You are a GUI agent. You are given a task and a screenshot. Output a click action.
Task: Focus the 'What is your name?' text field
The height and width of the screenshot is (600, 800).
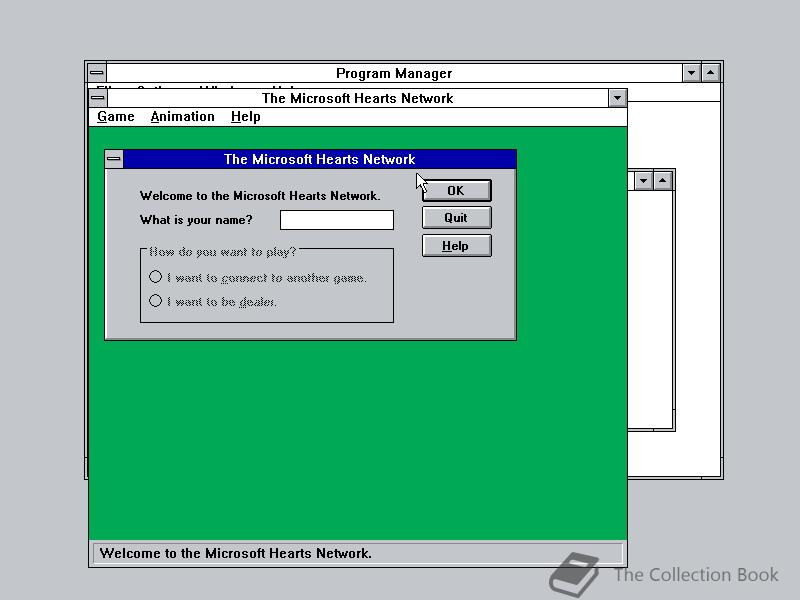tap(337, 220)
